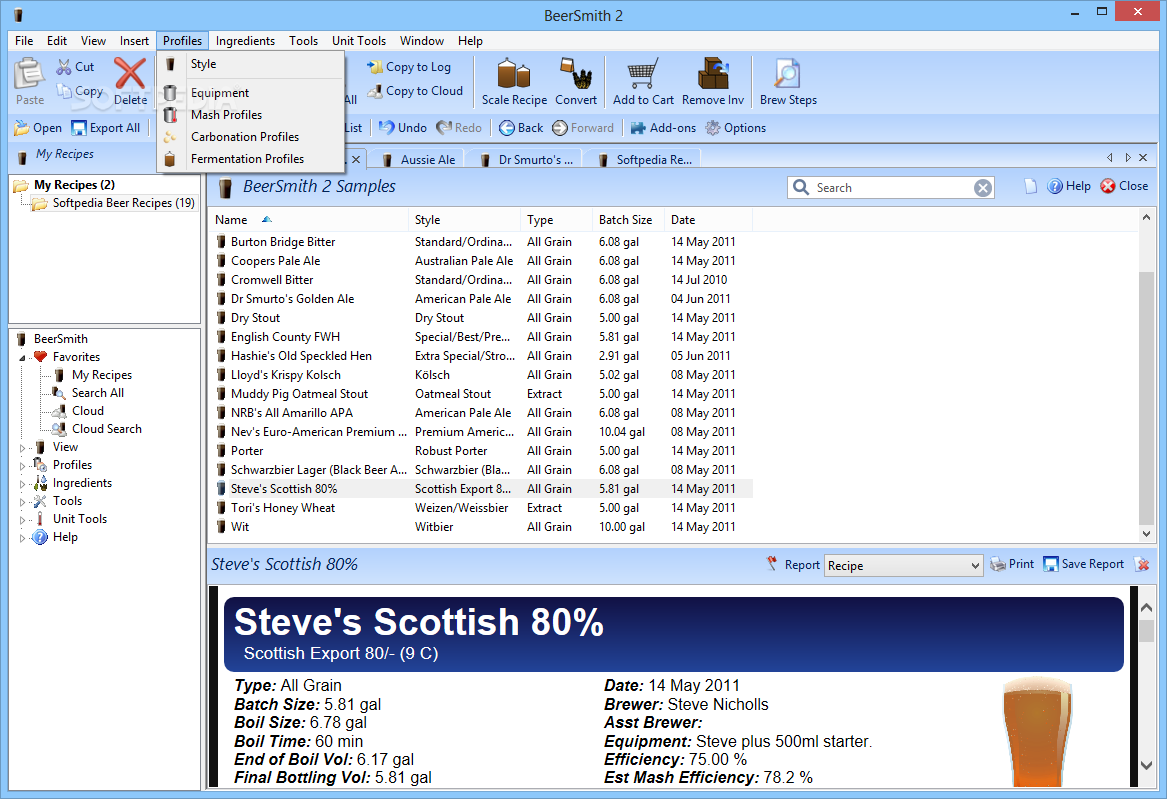Expand the Help tree node

coord(22,538)
